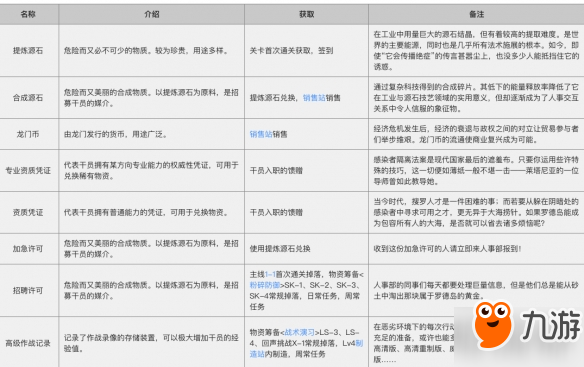Select the text 使用提炼源石兑换

coord(280,249)
